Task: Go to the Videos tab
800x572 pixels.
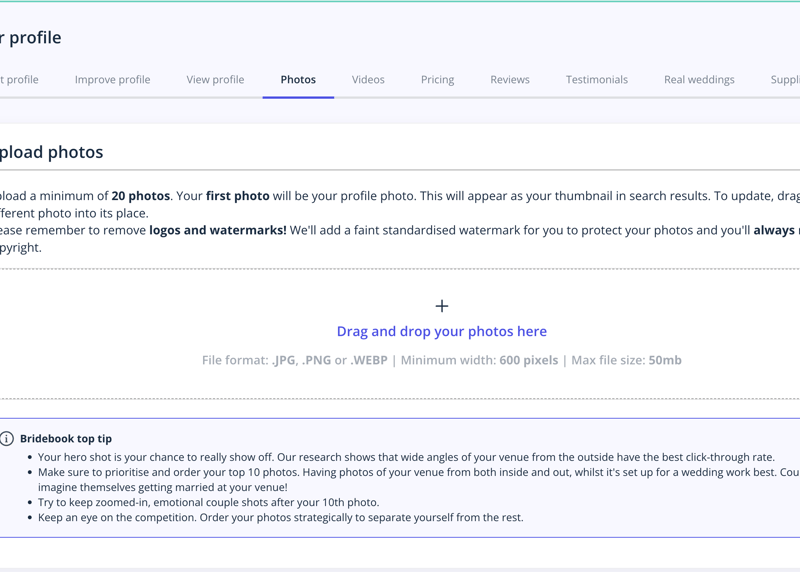Action: click(368, 80)
